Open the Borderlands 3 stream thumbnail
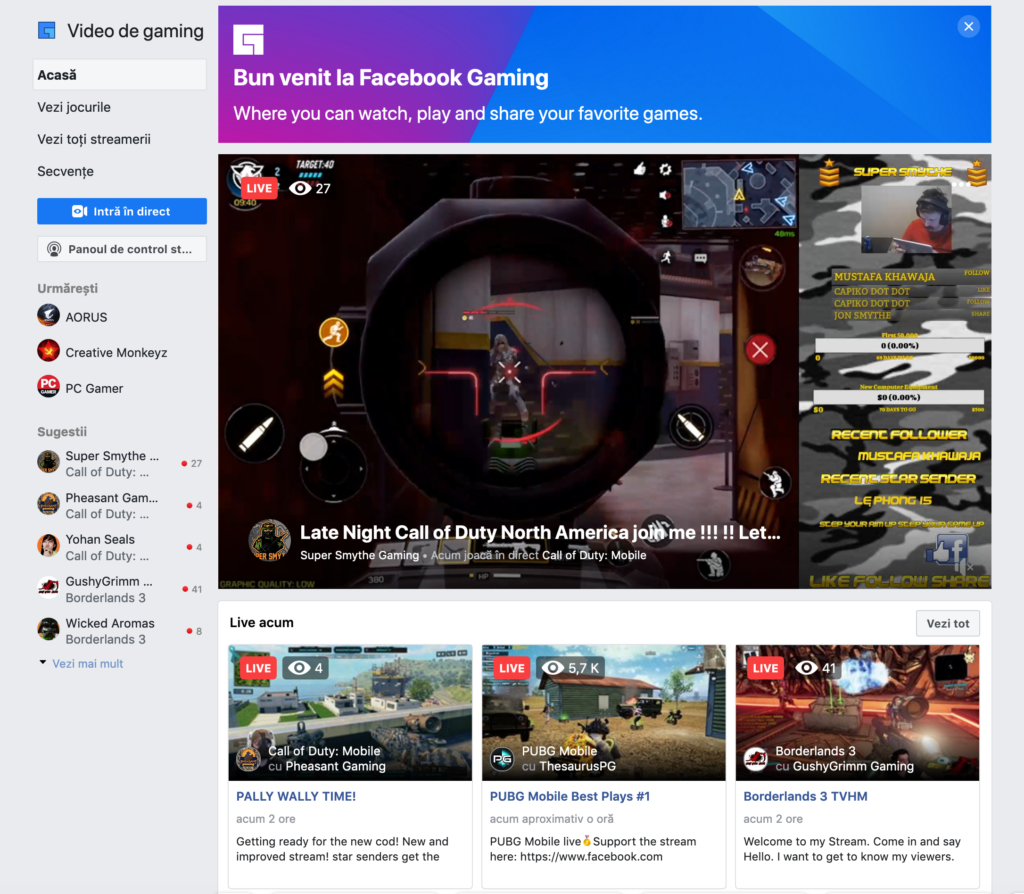 857,712
